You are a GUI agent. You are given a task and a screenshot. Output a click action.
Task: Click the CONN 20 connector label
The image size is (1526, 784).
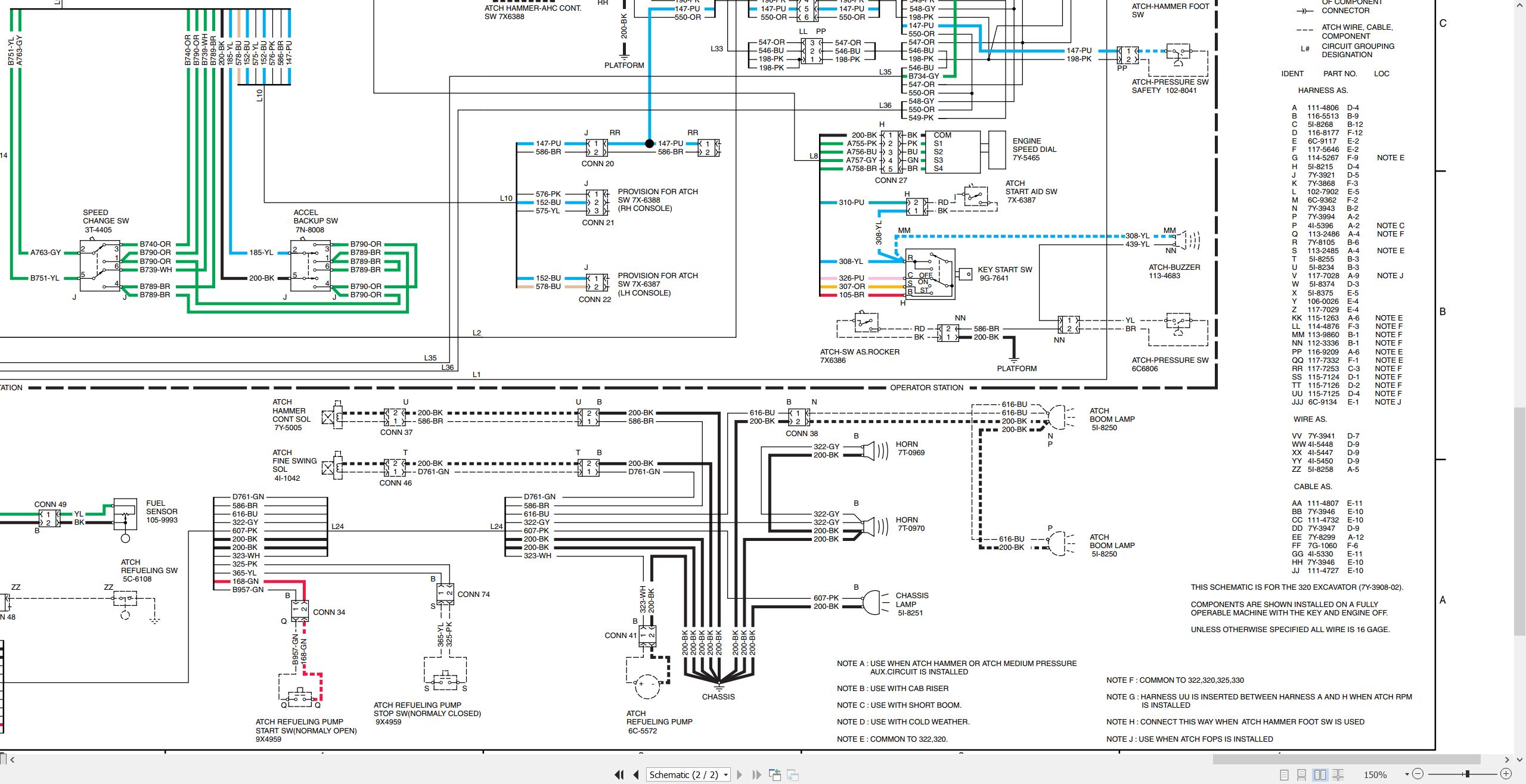tap(597, 164)
